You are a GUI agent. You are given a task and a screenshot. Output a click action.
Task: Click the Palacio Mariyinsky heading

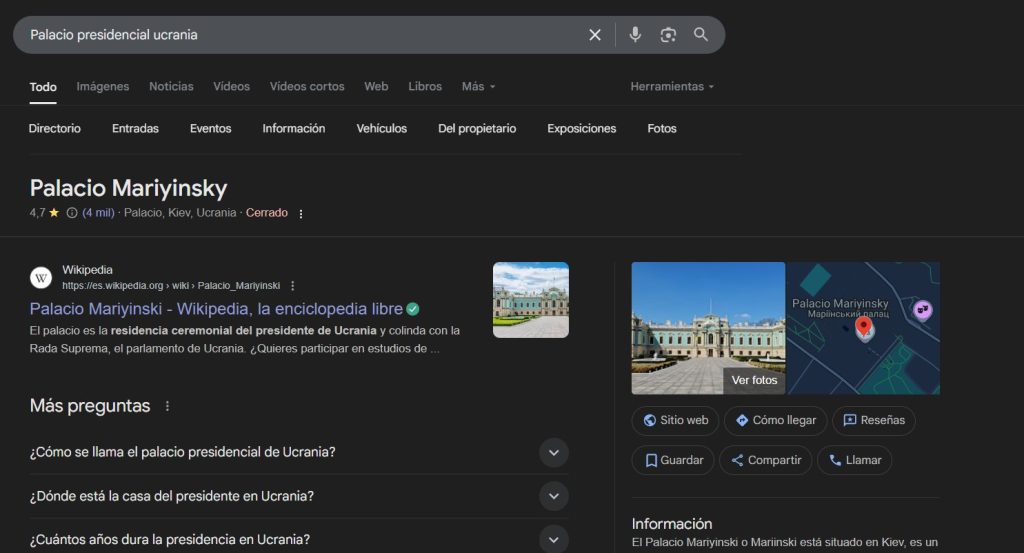coord(129,188)
